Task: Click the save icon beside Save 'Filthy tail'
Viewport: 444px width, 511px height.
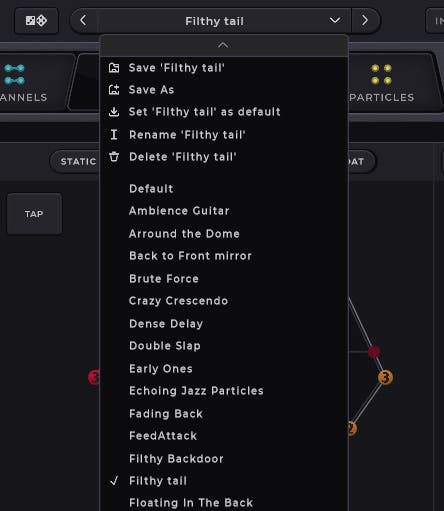Action: click(114, 68)
